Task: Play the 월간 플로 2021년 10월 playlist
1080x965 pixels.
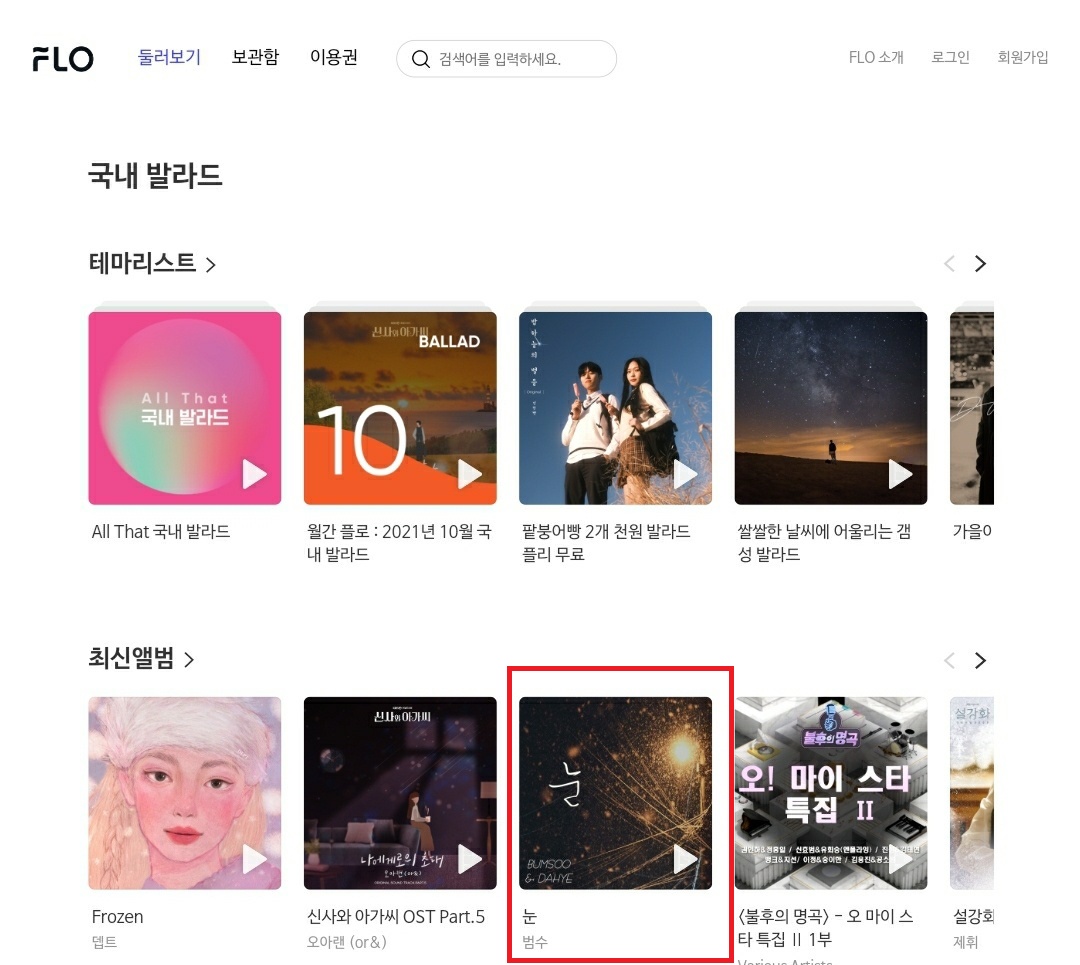Action: 470,474
